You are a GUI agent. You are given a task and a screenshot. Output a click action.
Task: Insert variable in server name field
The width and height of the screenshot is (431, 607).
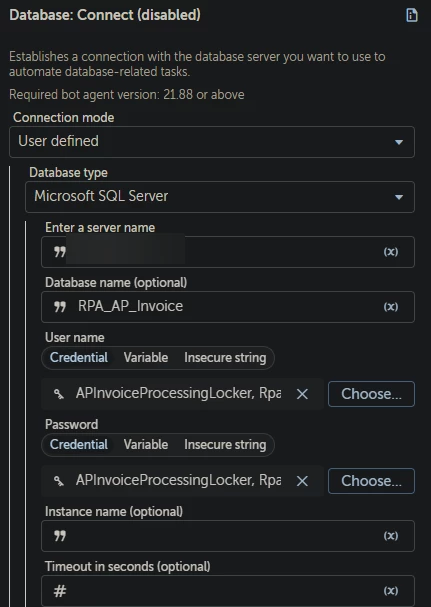pyautogui.click(x=391, y=252)
